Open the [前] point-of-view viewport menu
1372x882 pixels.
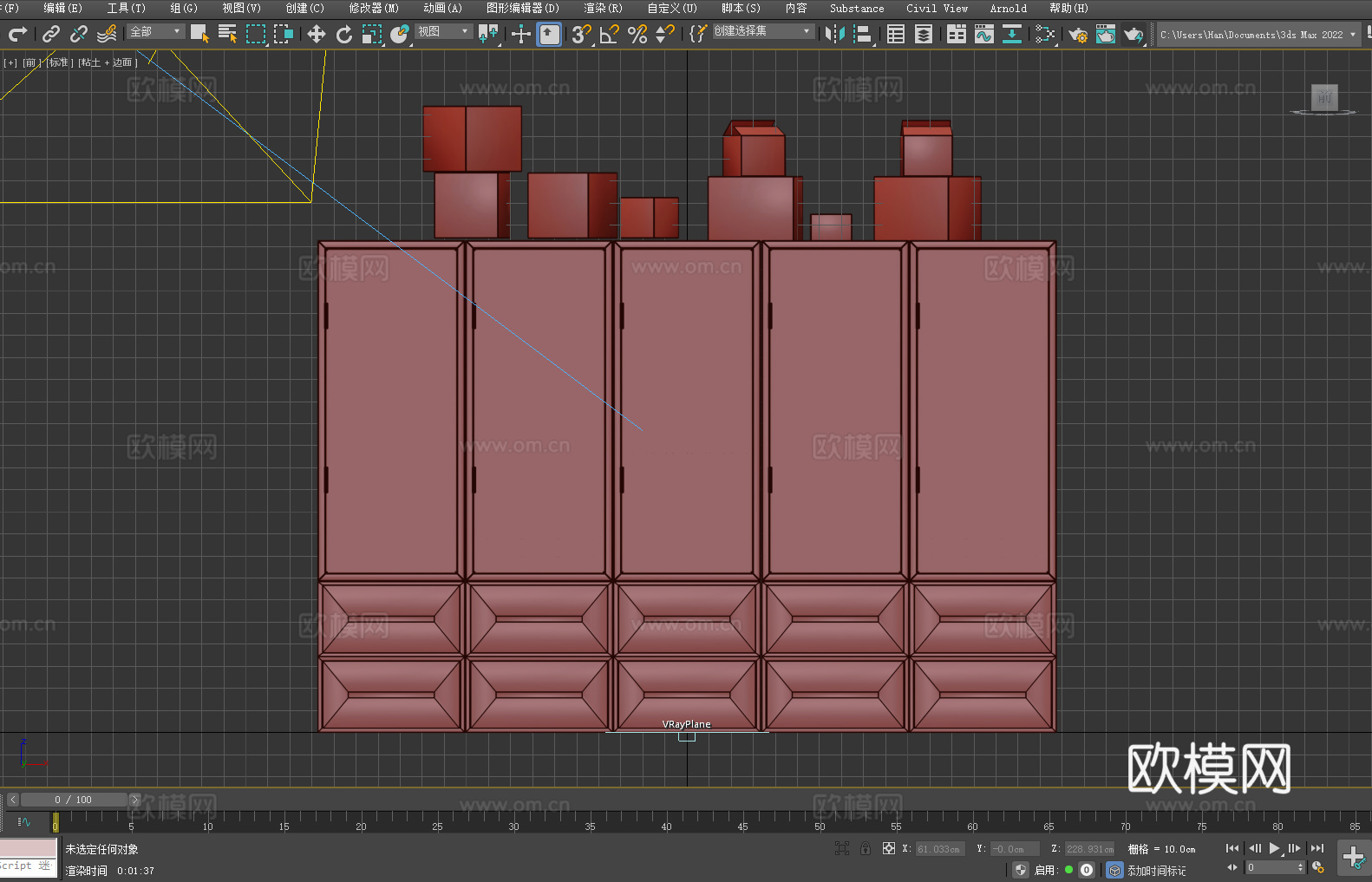tap(30, 62)
